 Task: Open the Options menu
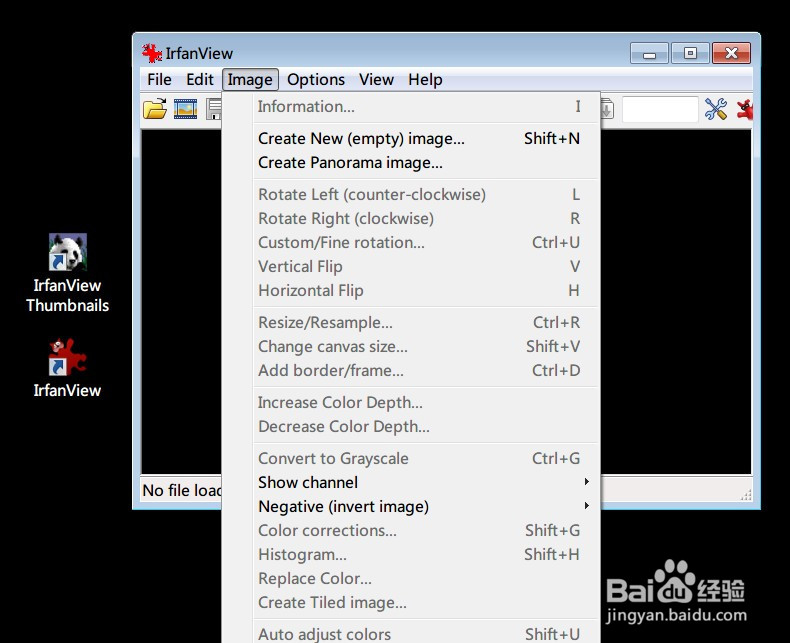click(x=316, y=80)
